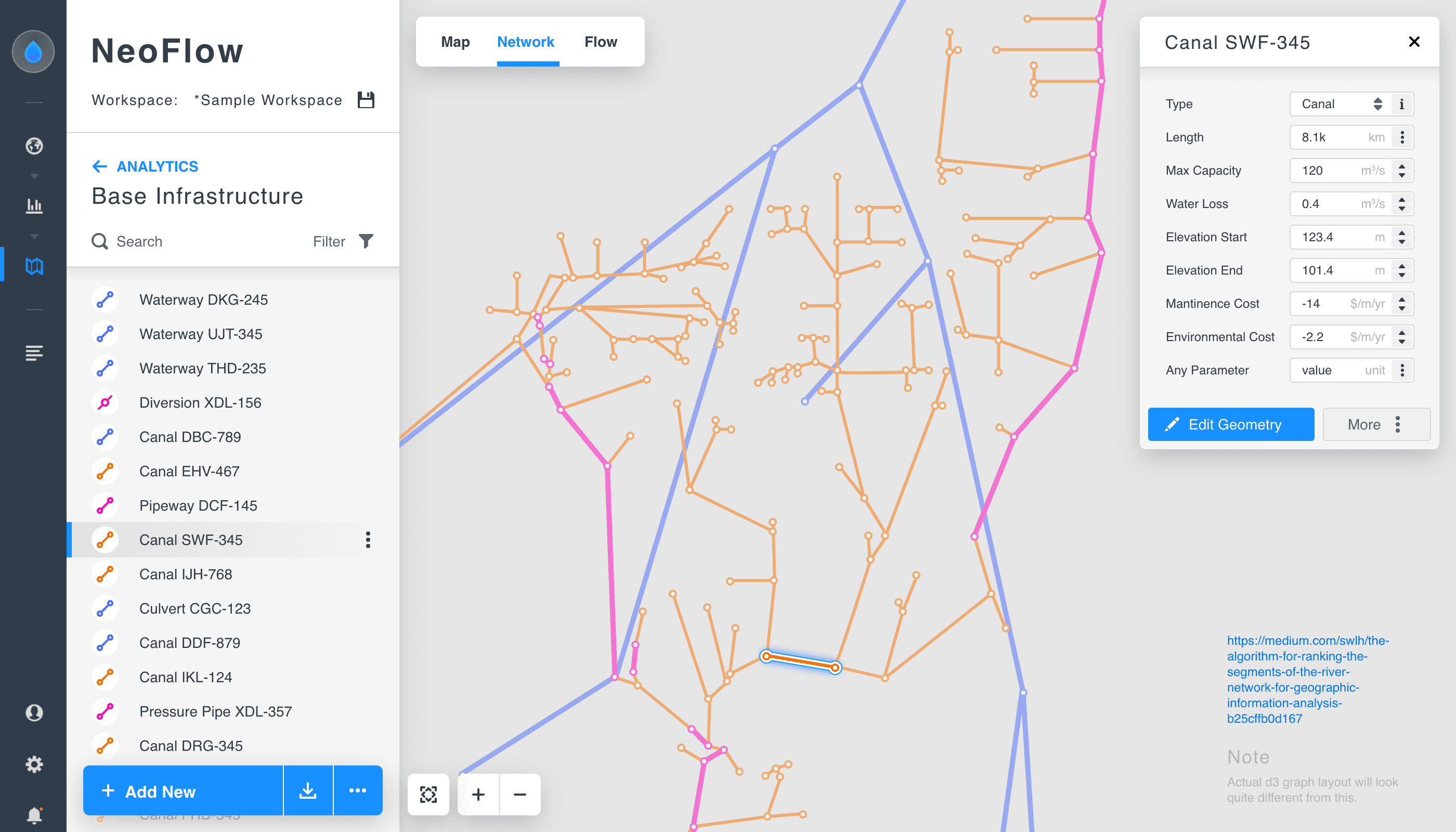The height and width of the screenshot is (832, 1456).
Task: Open Any Parameter options kebab
Action: tap(1402, 370)
